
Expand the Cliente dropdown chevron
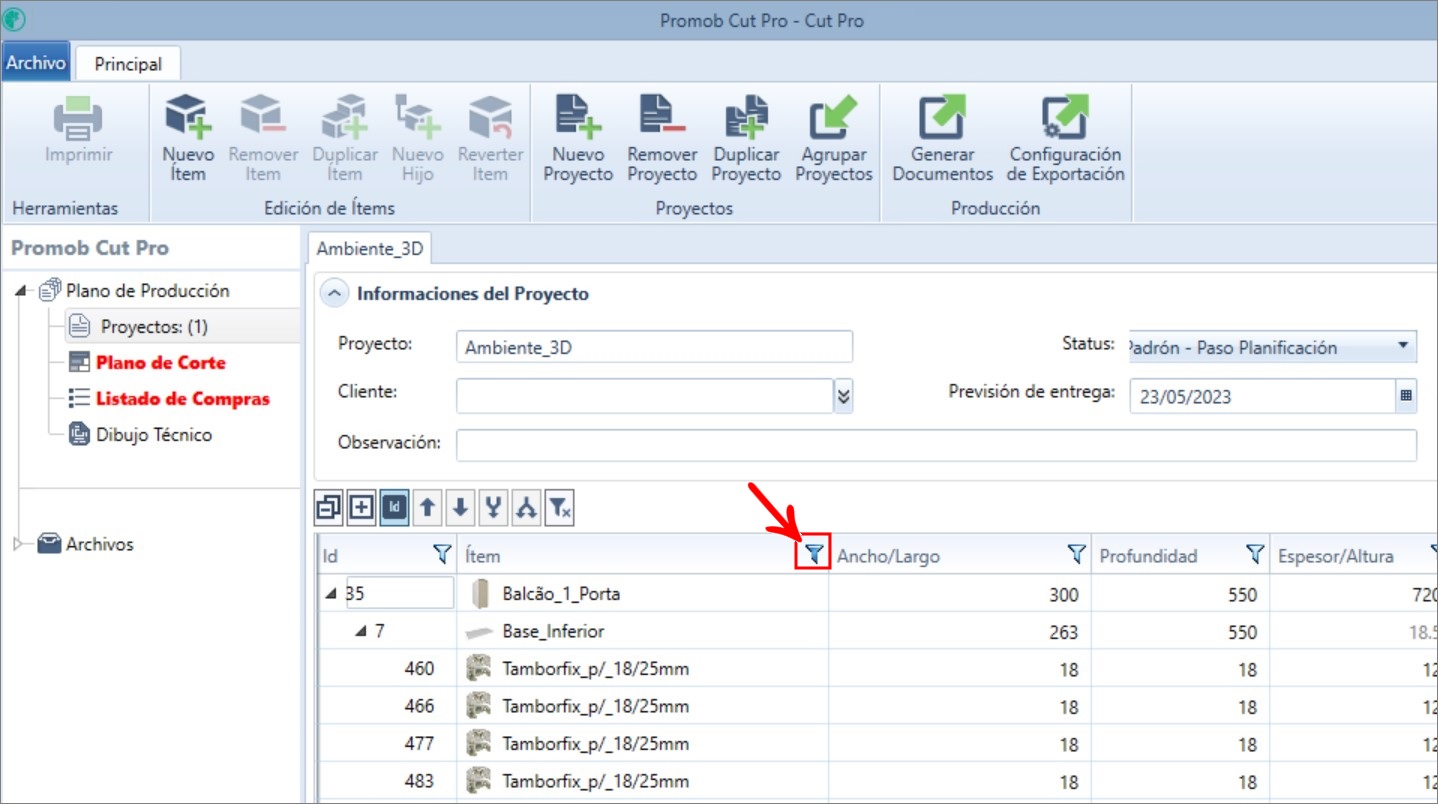tap(843, 396)
